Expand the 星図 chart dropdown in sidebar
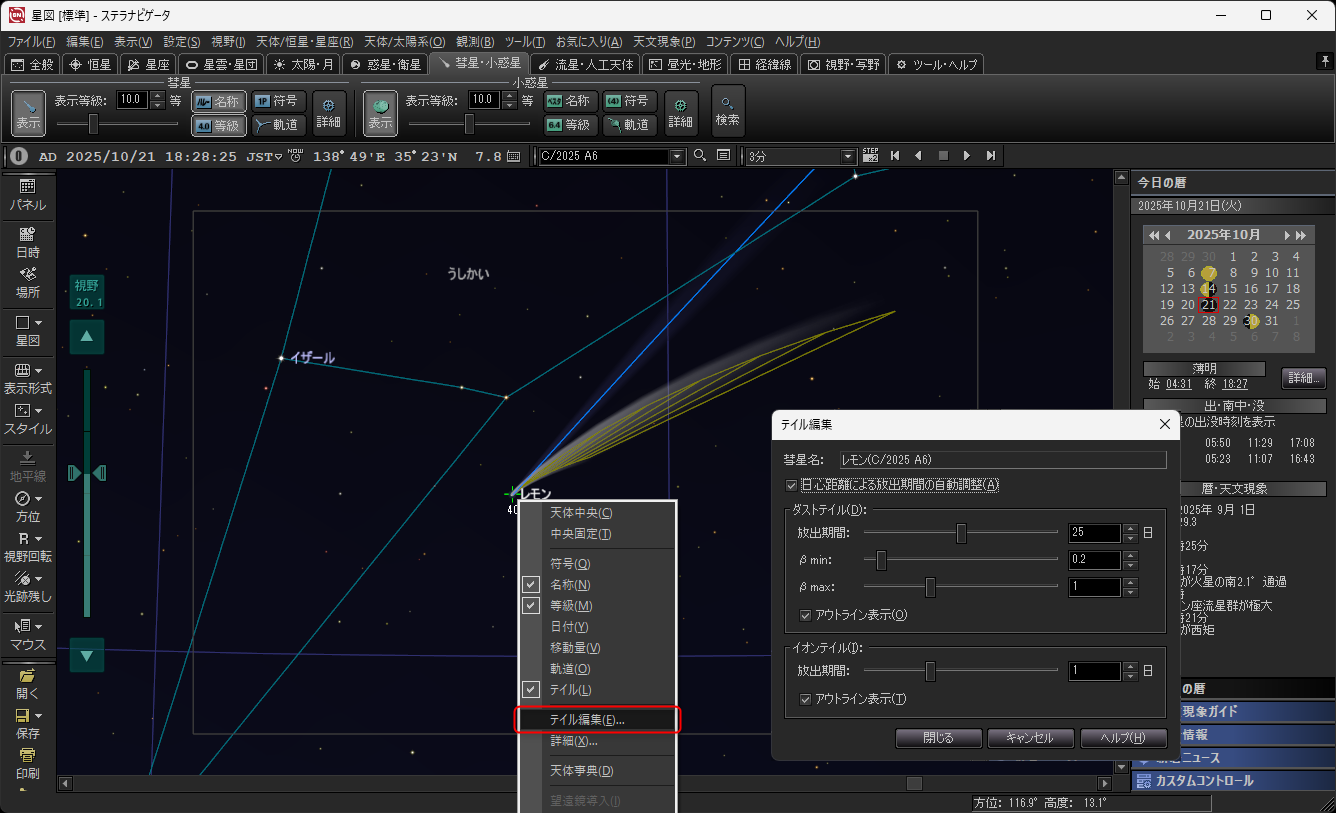Viewport: 1336px width, 813px height. pos(38,324)
